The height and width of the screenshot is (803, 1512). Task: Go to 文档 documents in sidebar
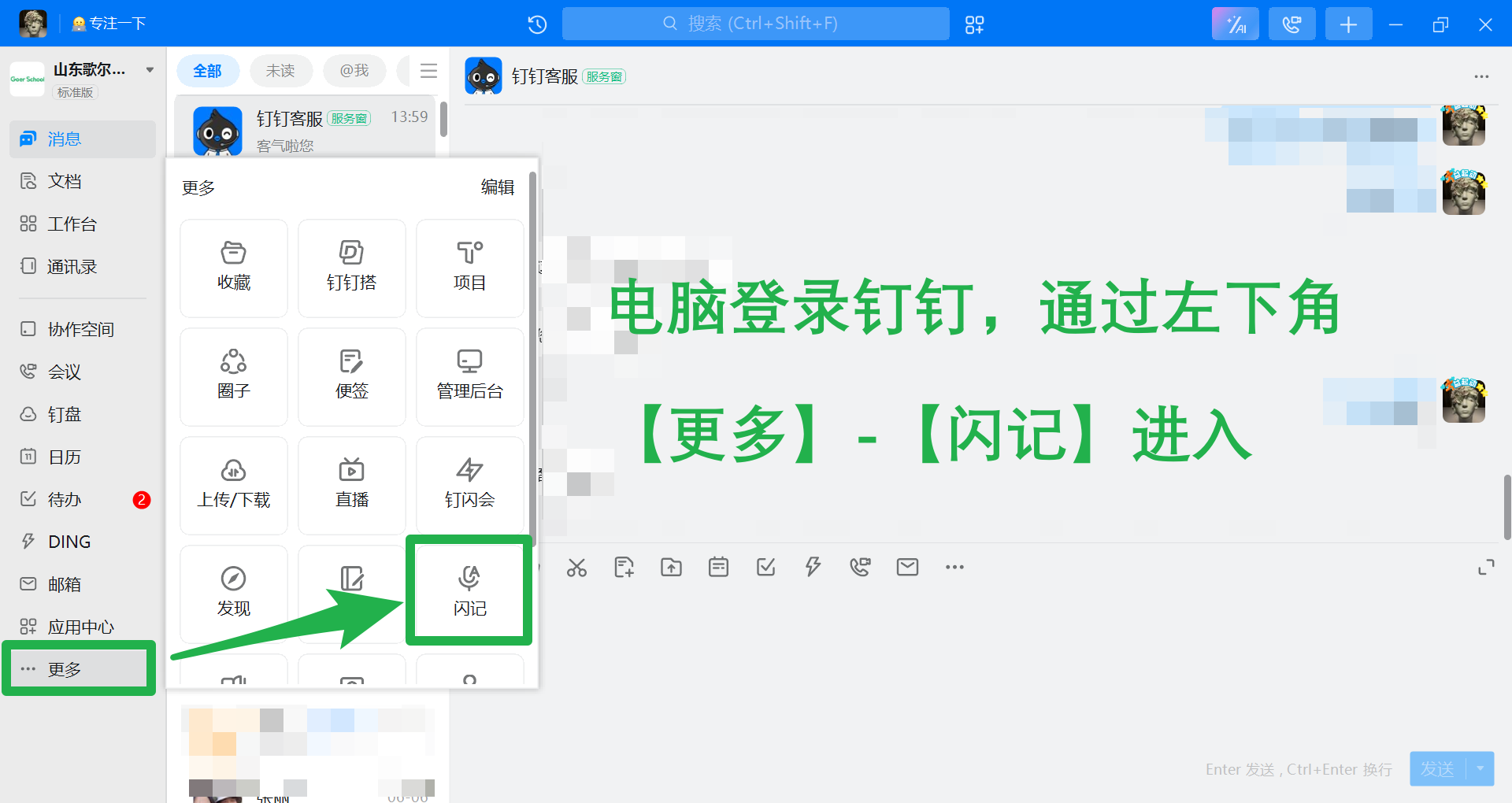coord(83,181)
